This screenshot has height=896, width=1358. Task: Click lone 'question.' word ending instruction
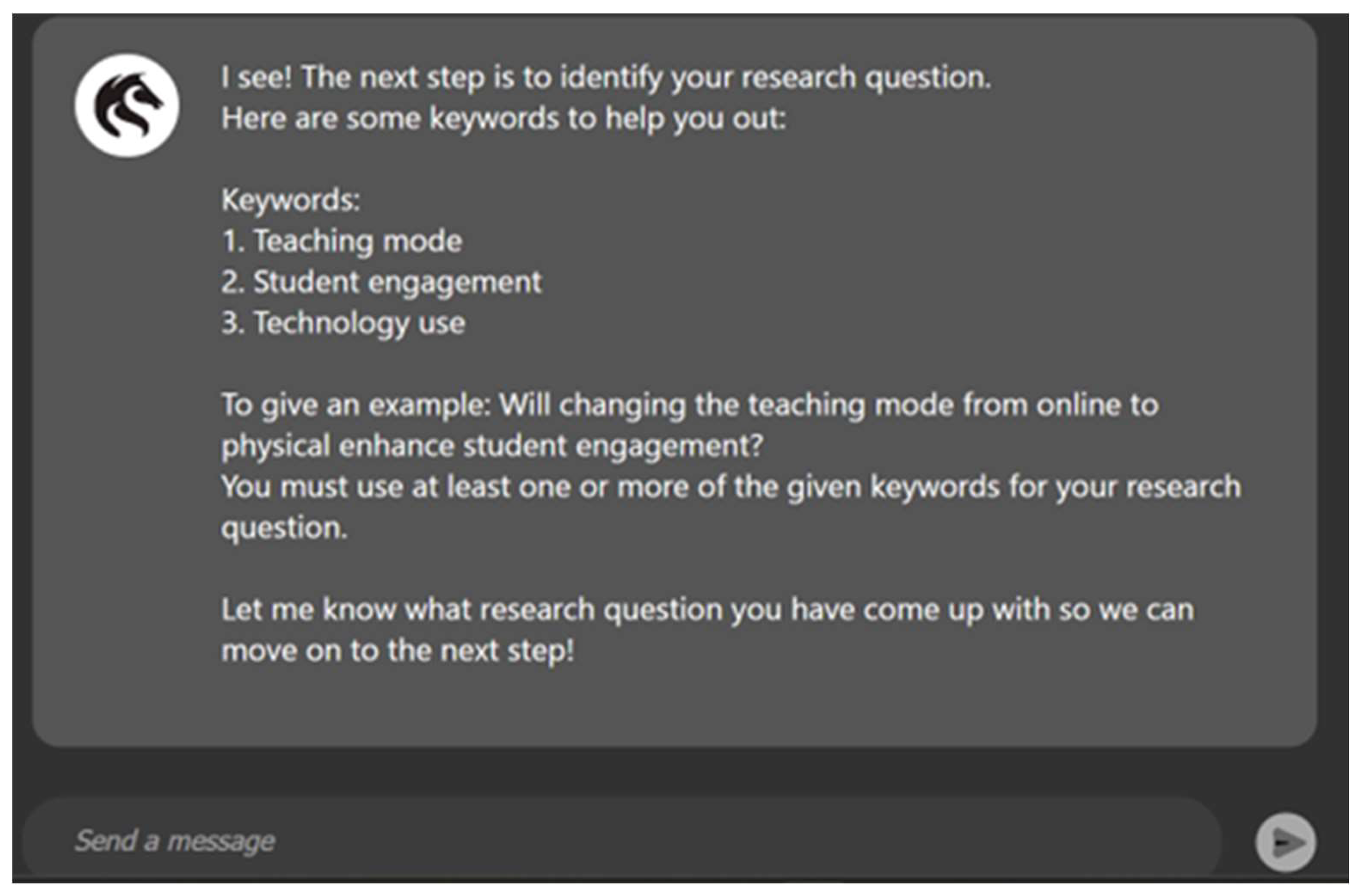coord(284,528)
